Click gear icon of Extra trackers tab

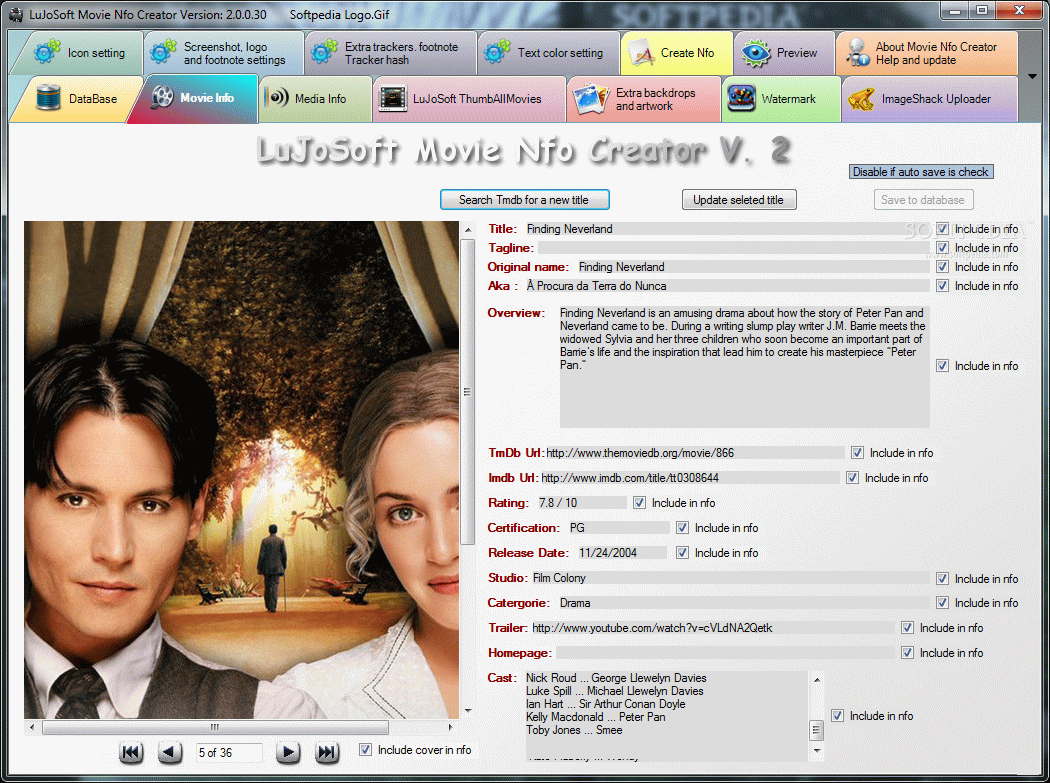pos(324,52)
